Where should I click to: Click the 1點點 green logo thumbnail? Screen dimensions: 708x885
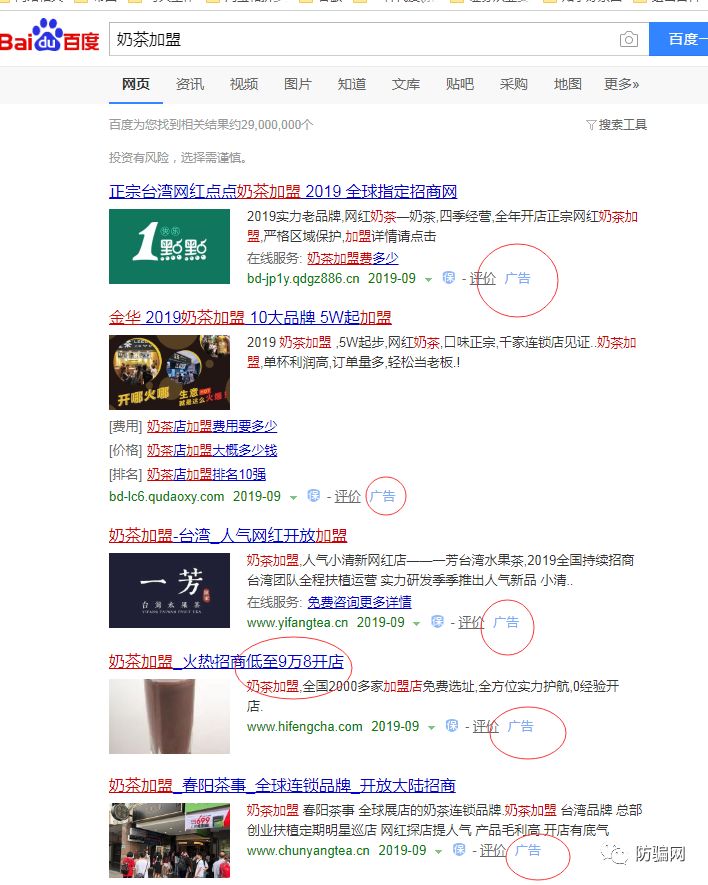(x=169, y=246)
